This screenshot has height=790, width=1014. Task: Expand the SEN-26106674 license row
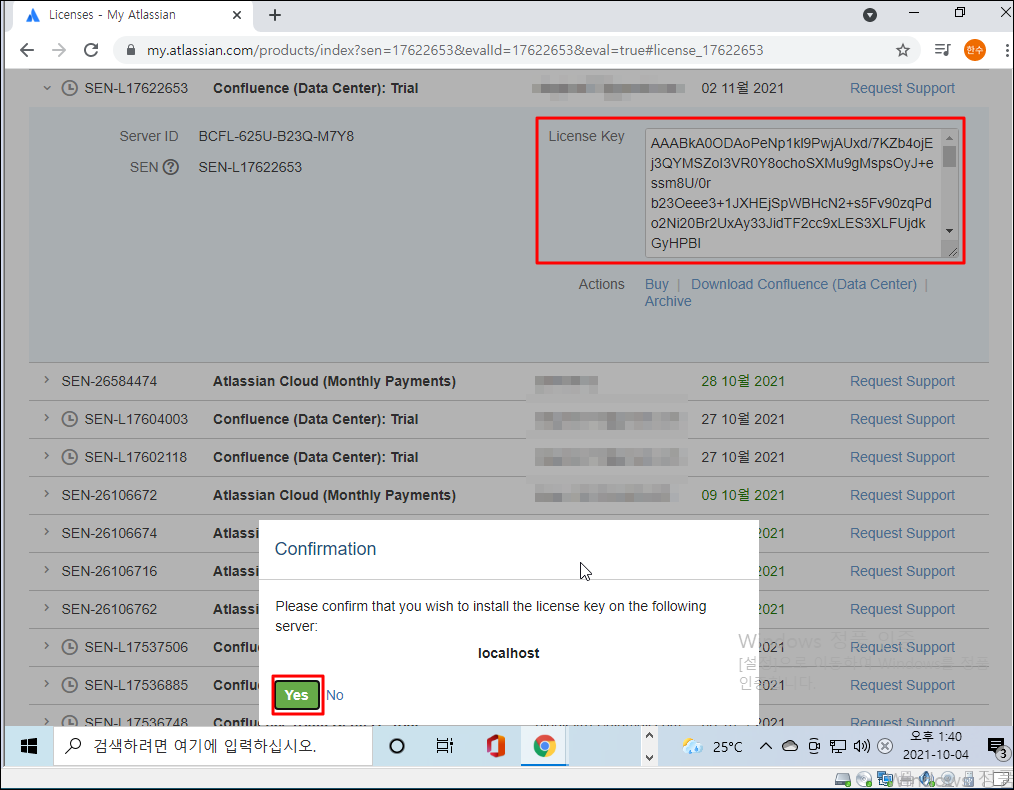(47, 532)
